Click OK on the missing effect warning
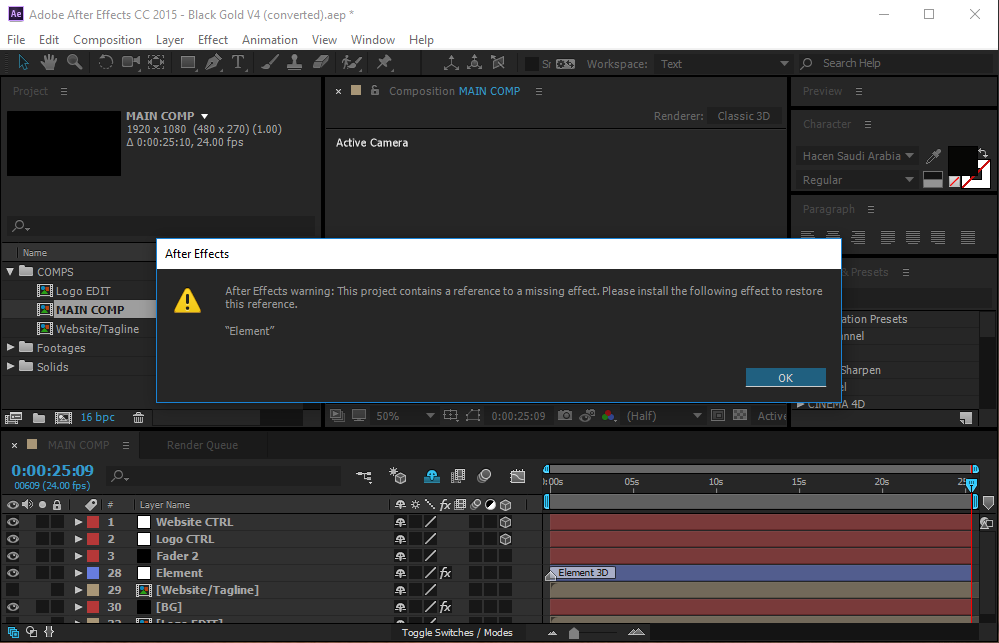 click(785, 377)
